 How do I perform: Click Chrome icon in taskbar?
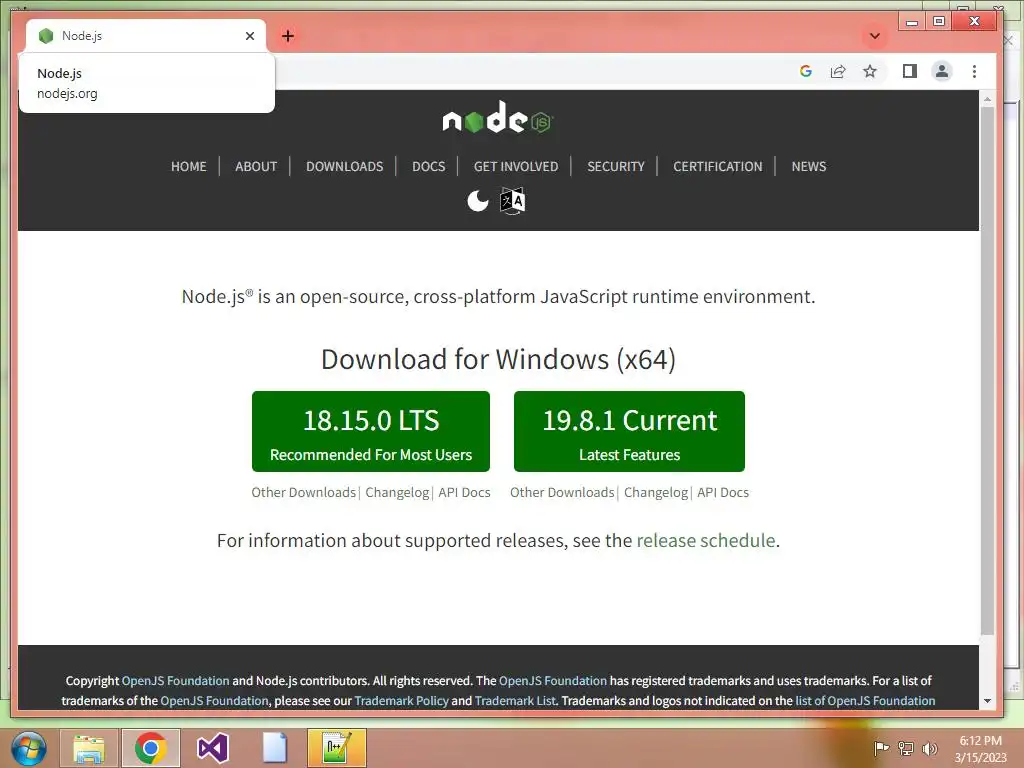[151, 748]
